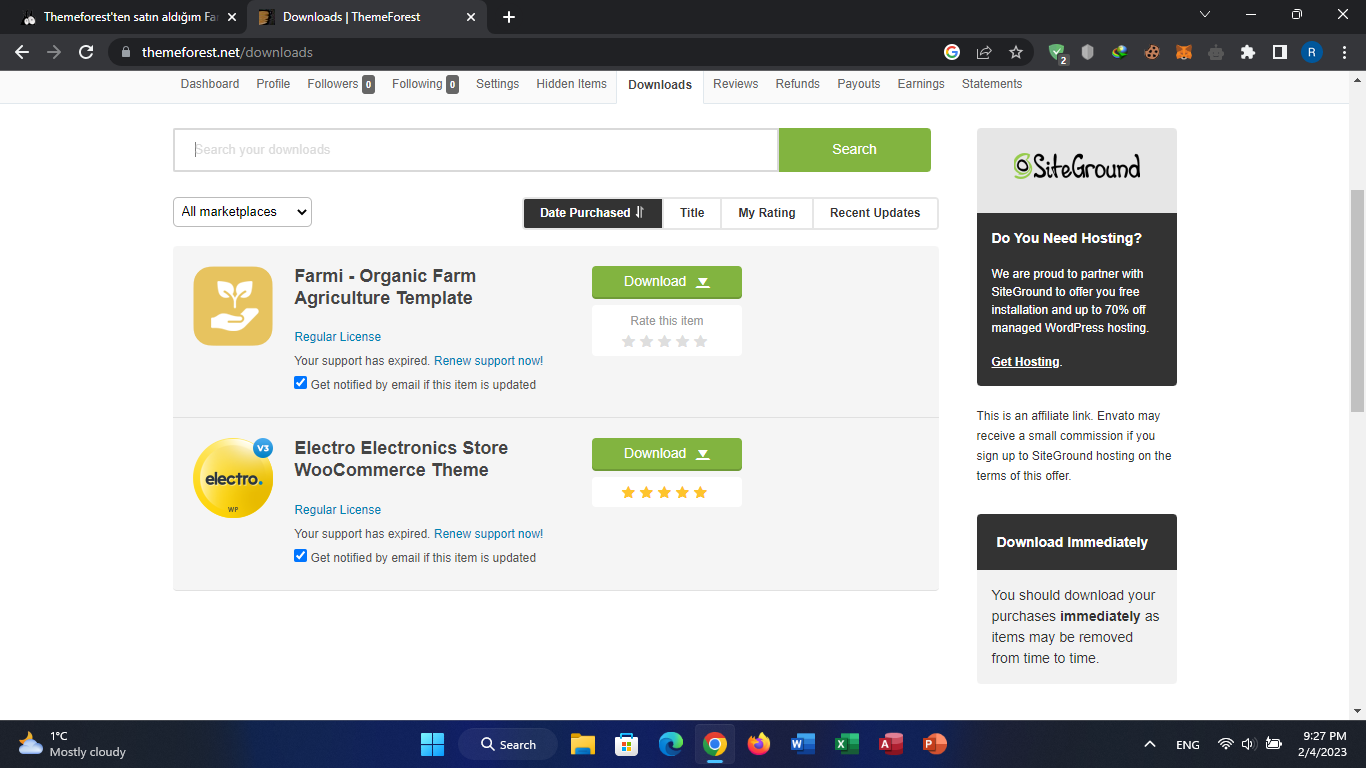Image resolution: width=1366 pixels, height=768 pixels.
Task: Open the Chrome three-dot menu
Action: click(1344, 52)
